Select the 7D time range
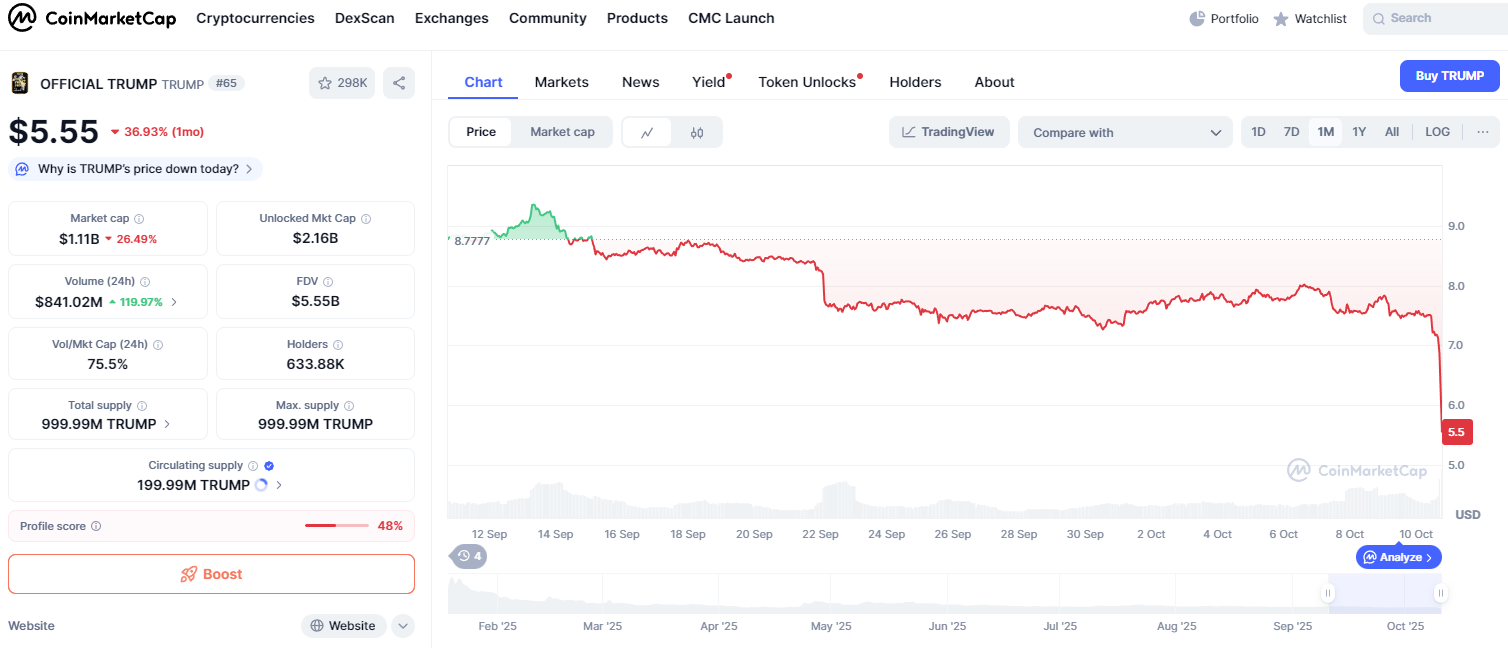The height and width of the screenshot is (648, 1508). tap(1291, 132)
